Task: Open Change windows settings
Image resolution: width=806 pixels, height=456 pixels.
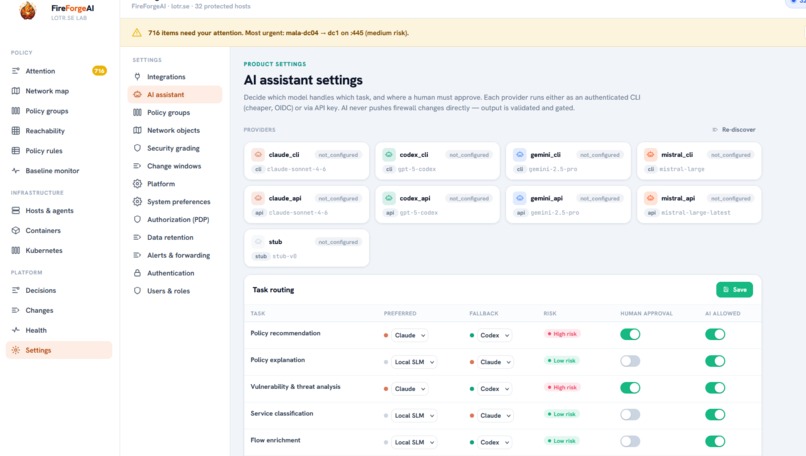Action: pyautogui.click(x=175, y=166)
